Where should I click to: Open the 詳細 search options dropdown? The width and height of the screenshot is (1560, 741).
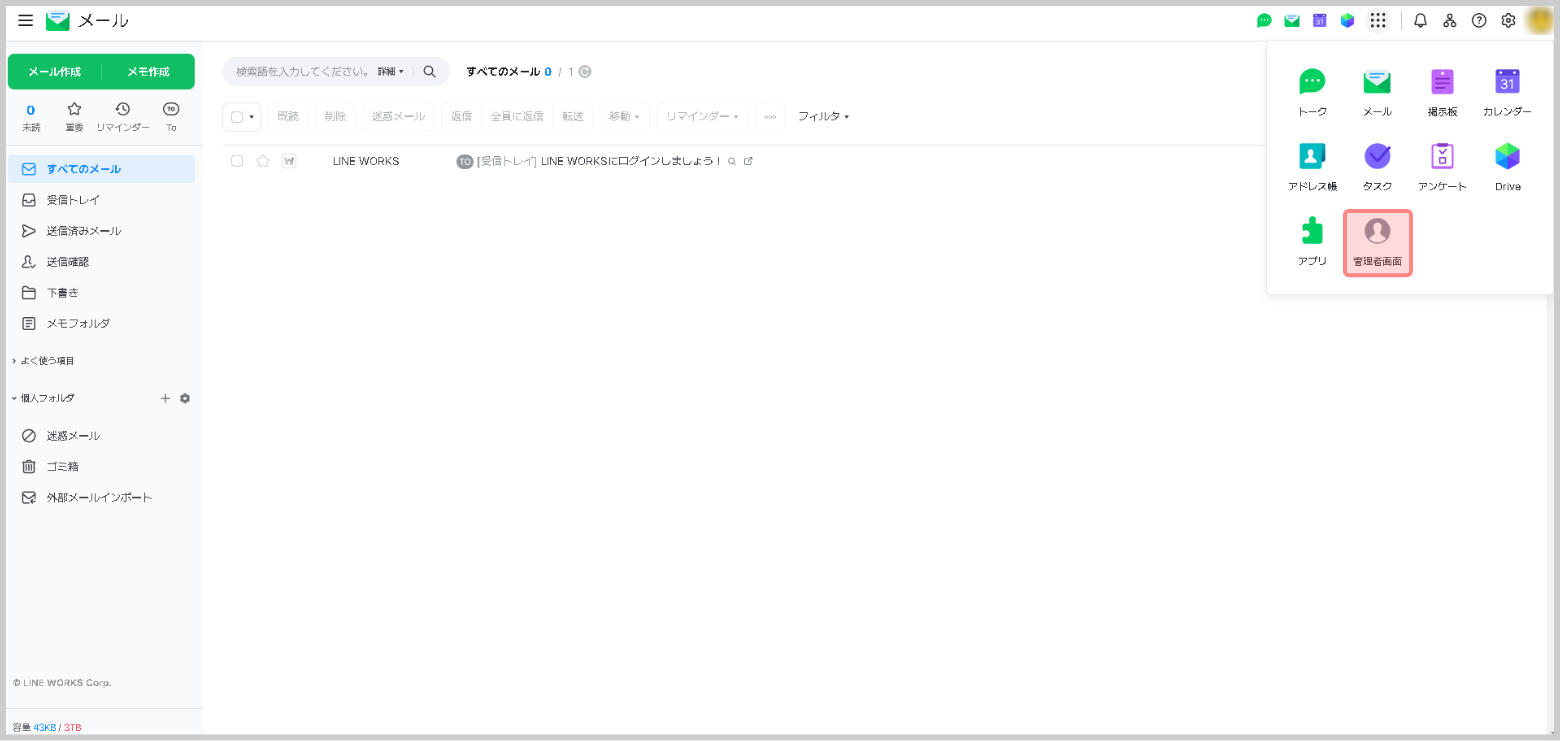click(x=391, y=72)
